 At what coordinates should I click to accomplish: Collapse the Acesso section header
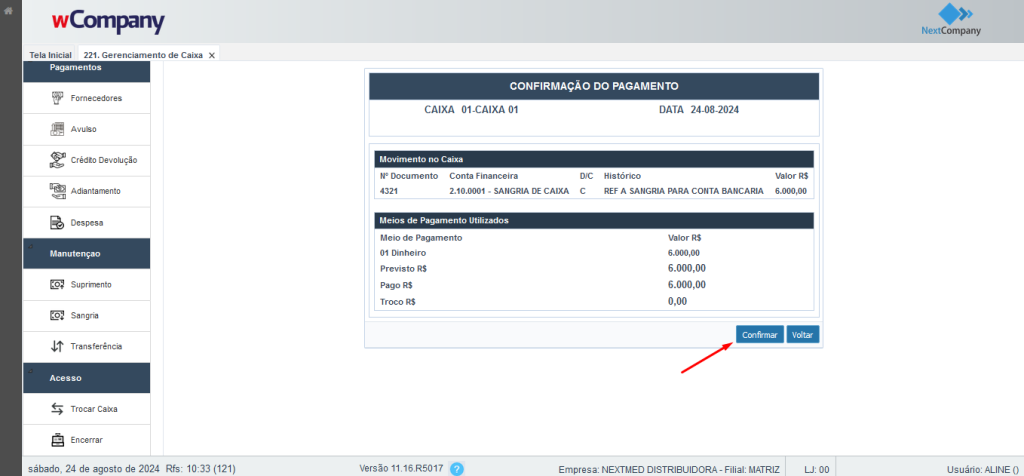click(65, 378)
